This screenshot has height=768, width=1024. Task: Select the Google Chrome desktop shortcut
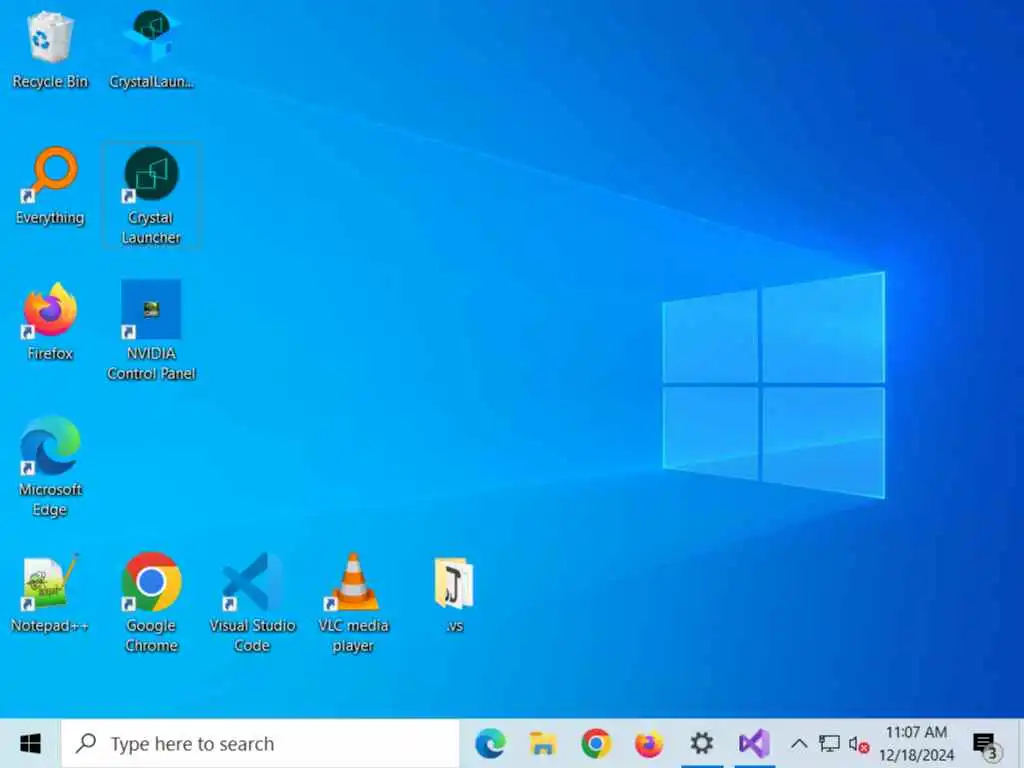click(151, 602)
